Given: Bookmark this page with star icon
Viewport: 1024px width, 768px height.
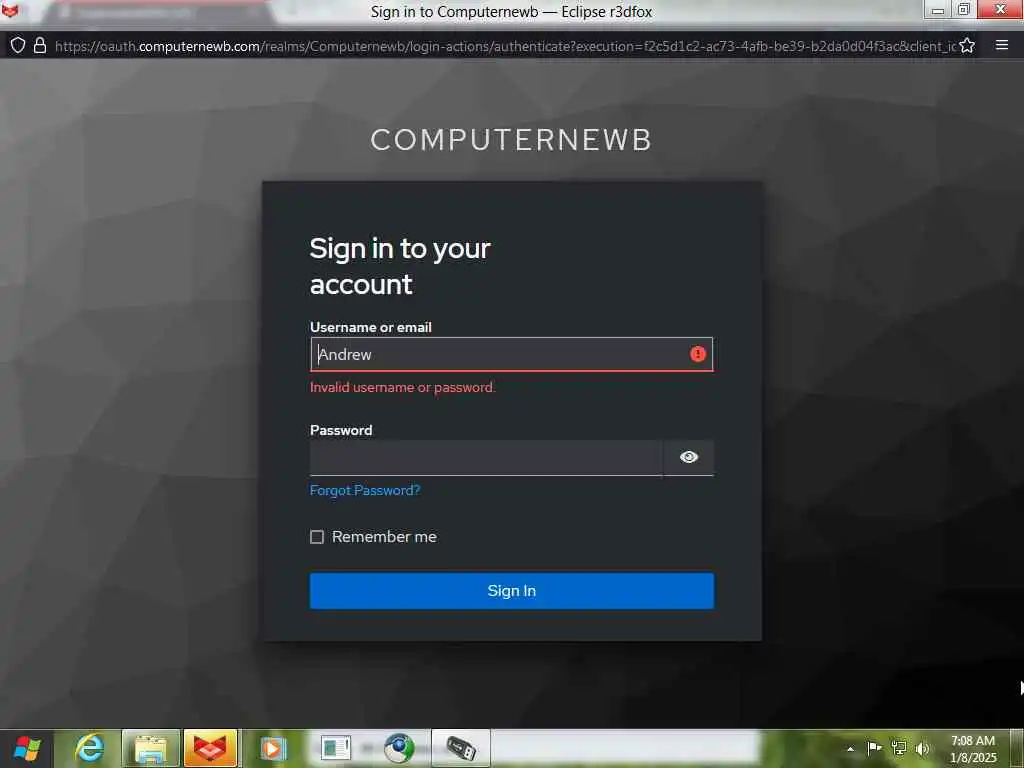Looking at the screenshot, I should click(967, 45).
